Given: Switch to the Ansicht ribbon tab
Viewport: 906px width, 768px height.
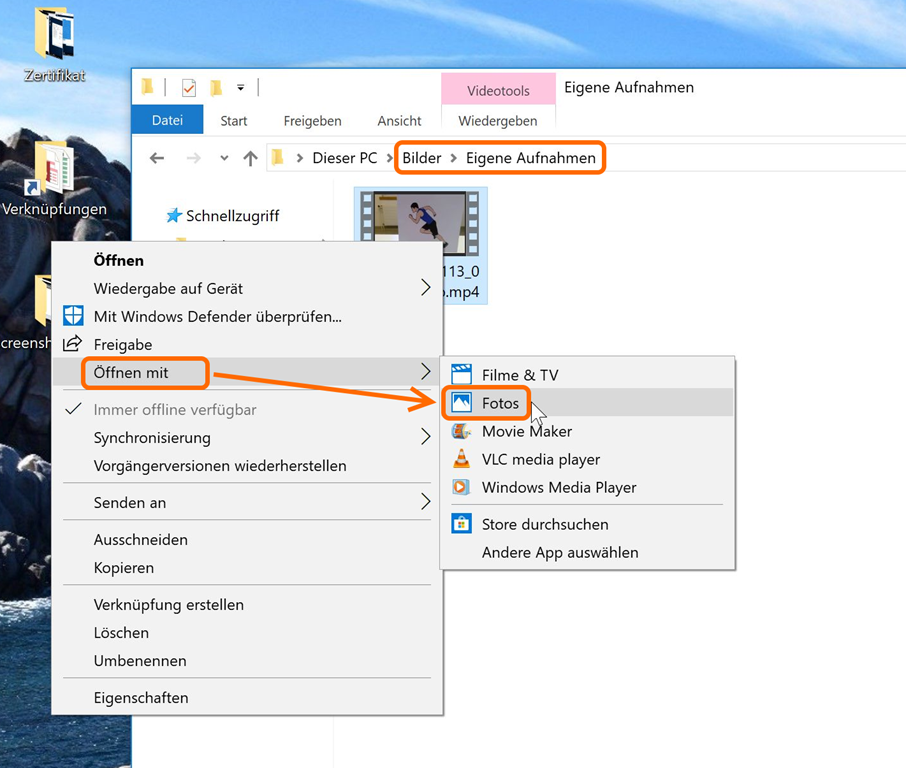Looking at the screenshot, I should point(399,121).
